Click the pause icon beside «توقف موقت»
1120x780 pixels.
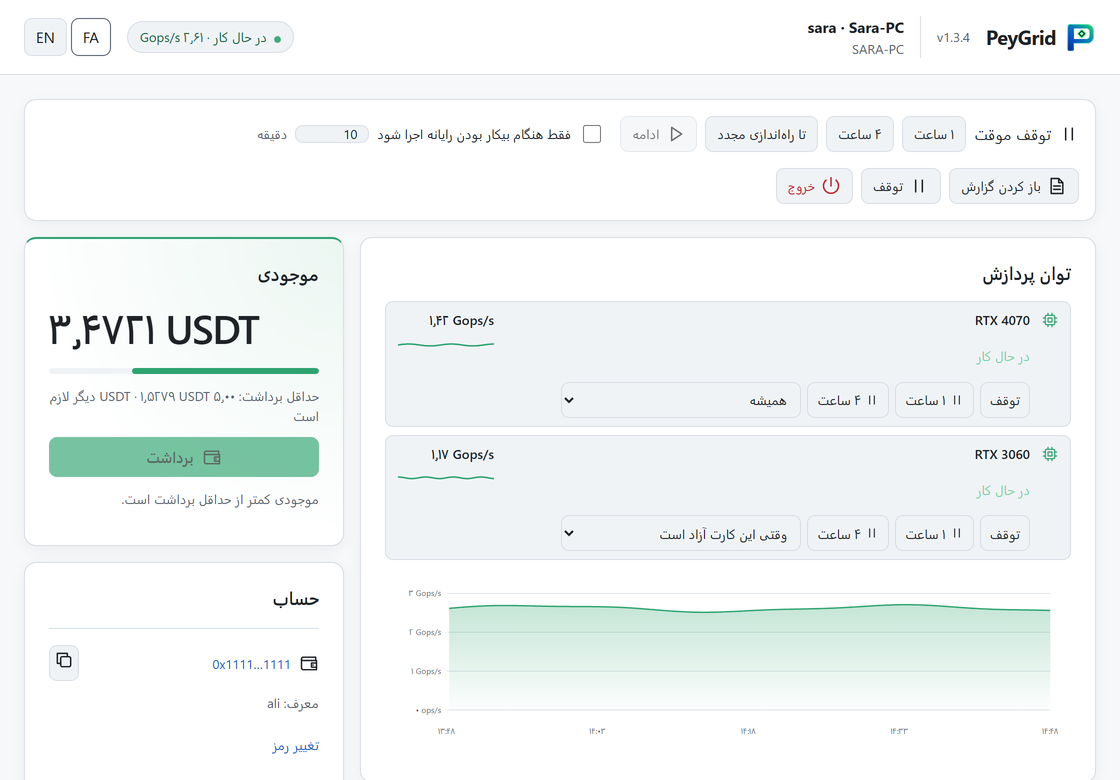click(x=1069, y=134)
